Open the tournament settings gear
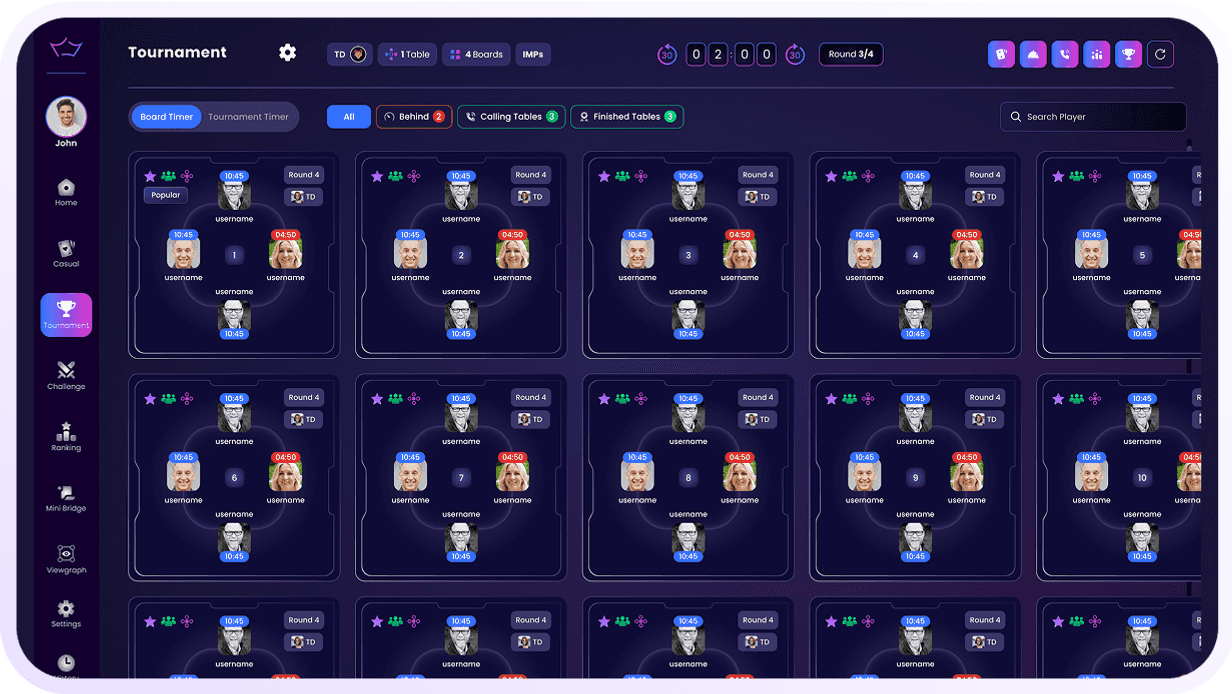Viewport: 1232px width, 694px height. [287, 52]
